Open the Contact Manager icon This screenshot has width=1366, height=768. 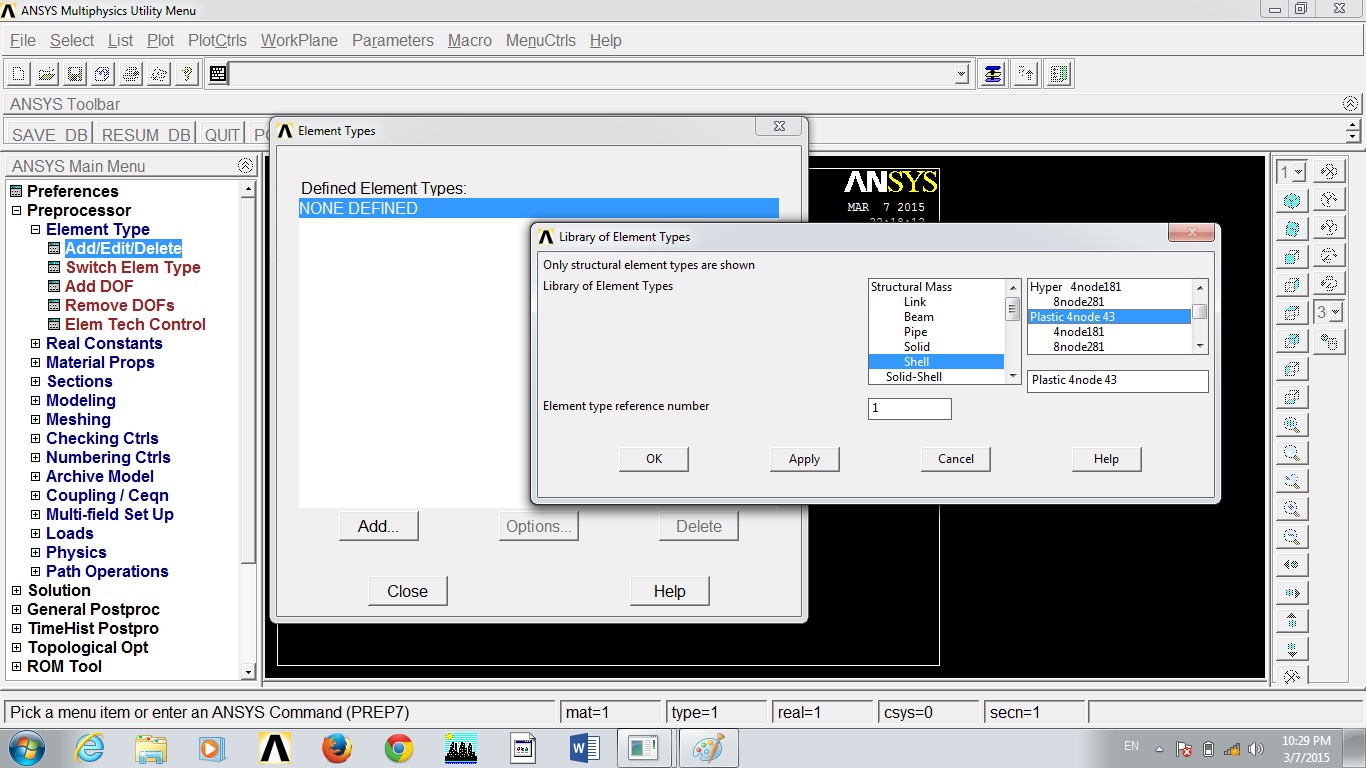[x=1060, y=74]
